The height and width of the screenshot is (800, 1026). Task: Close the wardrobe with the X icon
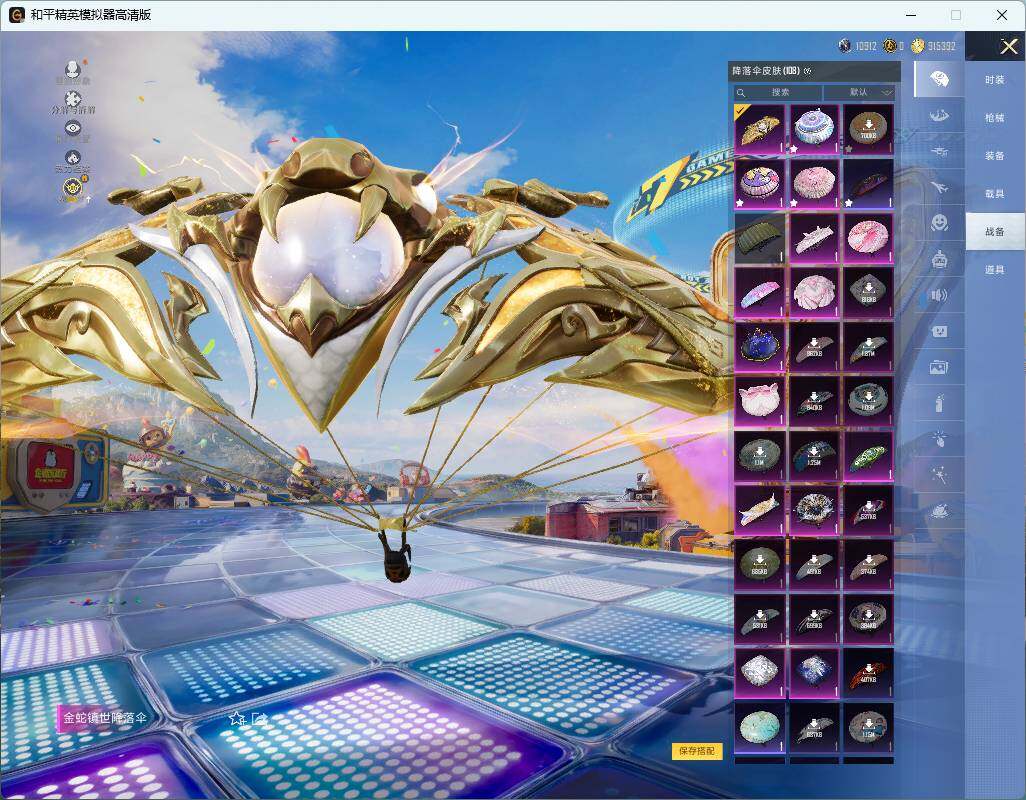point(1008,46)
